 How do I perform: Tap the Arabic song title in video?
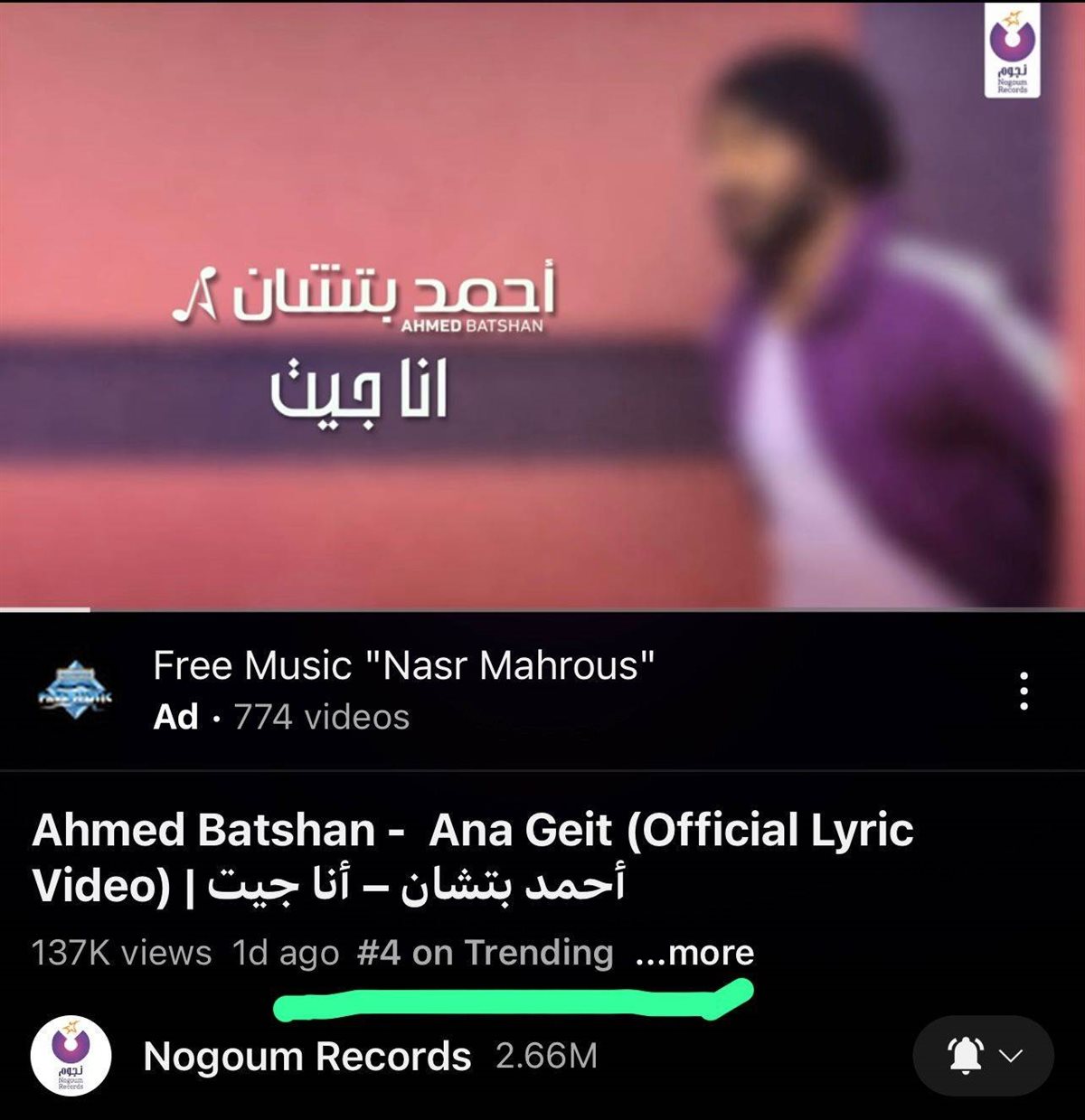coord(359,391)
